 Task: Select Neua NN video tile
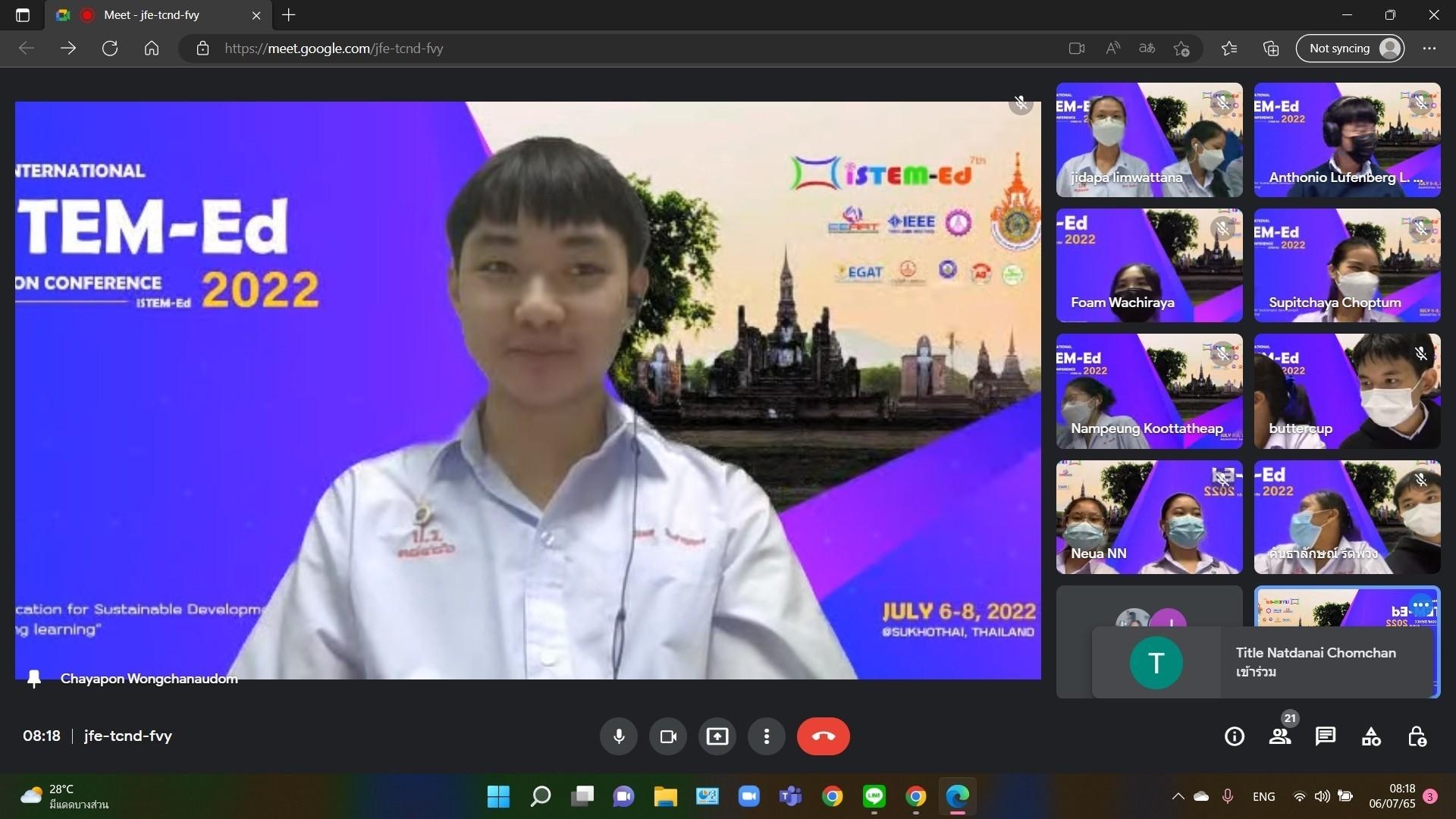click(x=1150, y=517)
